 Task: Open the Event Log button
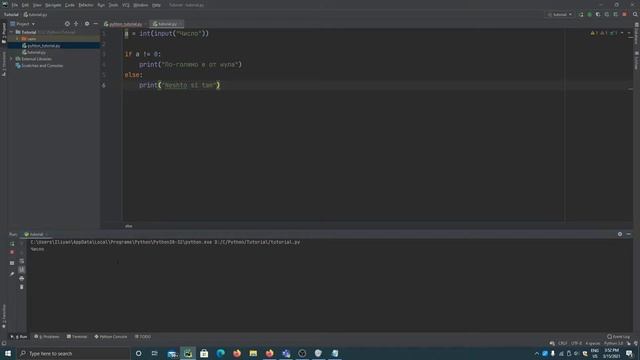click(618, 337)
